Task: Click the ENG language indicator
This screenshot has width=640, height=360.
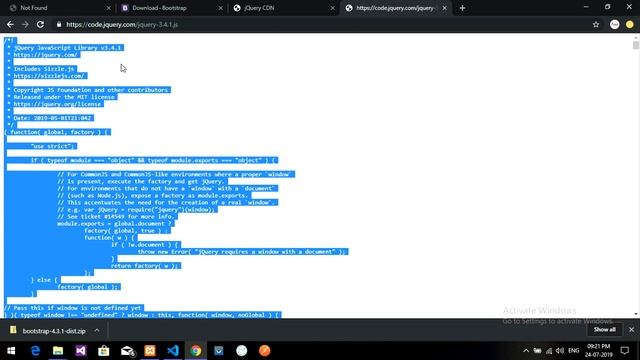Action: (x=573, y=351)
